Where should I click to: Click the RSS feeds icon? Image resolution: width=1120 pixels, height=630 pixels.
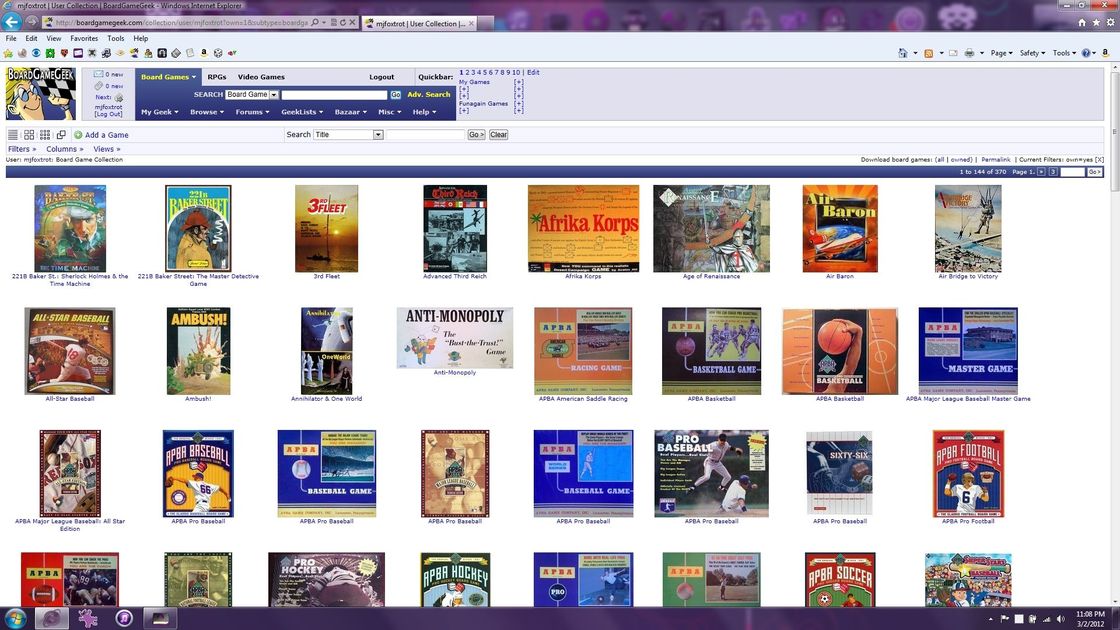pos(929,53)
